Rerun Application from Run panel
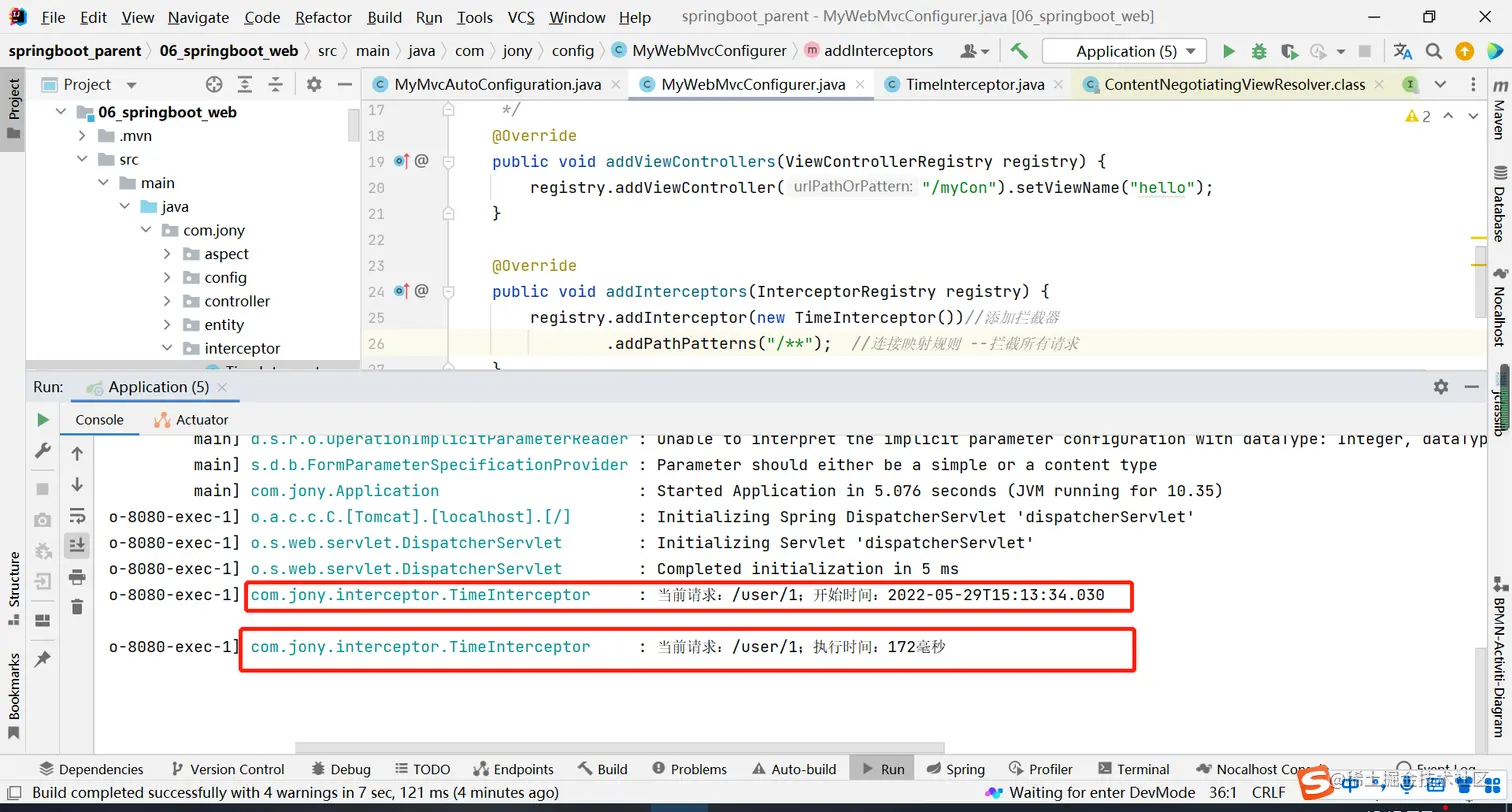Viewport: 1512px width, 812px height. tap(43, 420)
